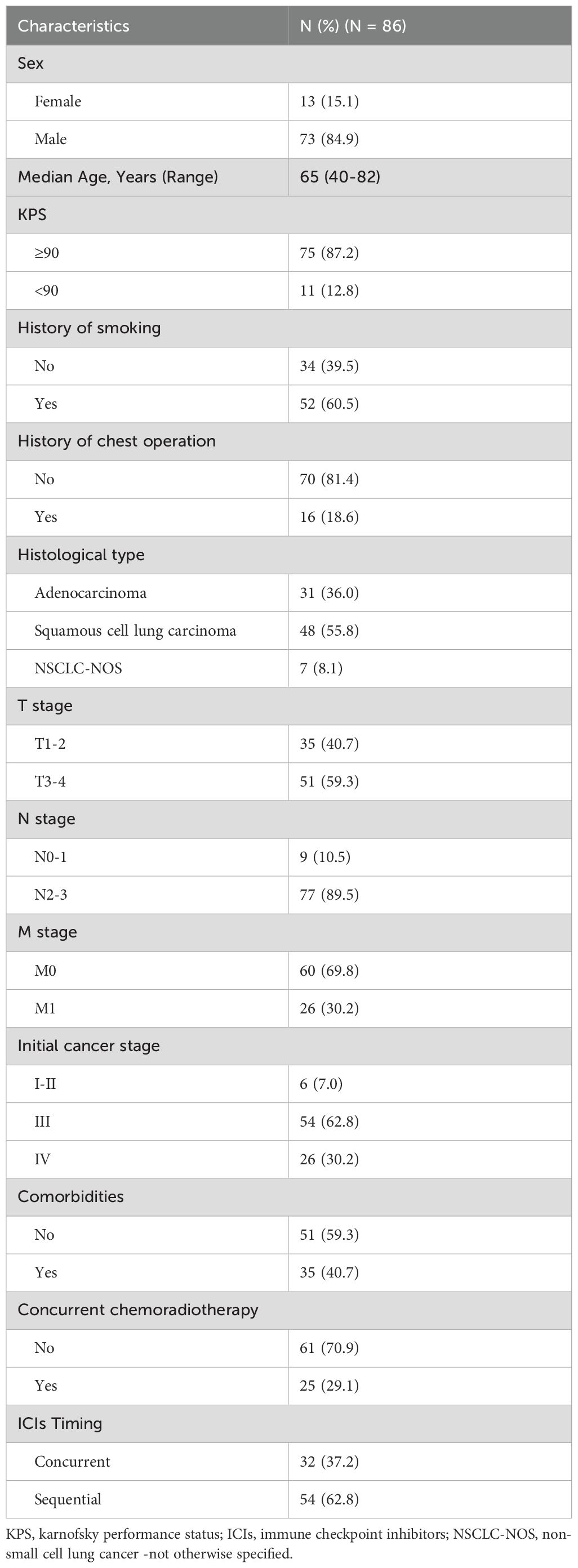Click the Characteristics column header

click(x=73, y=25)
